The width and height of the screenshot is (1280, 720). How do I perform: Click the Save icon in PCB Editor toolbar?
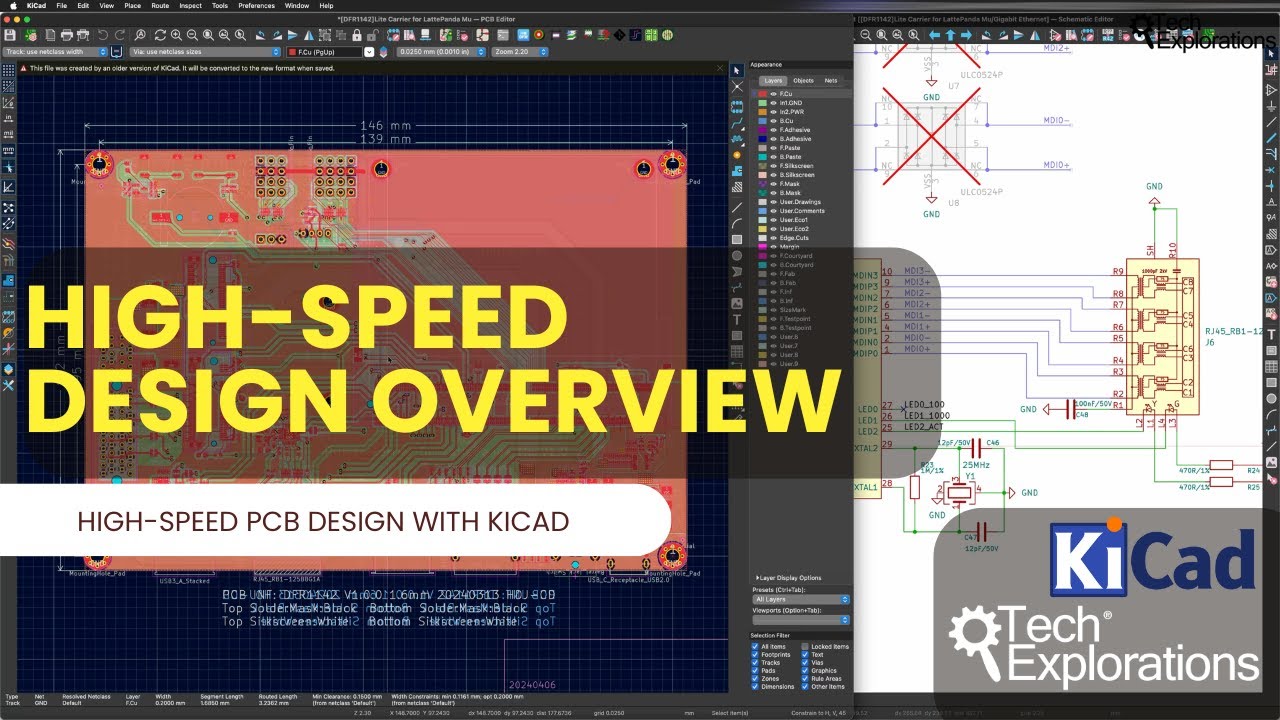[x=9, y=34]
